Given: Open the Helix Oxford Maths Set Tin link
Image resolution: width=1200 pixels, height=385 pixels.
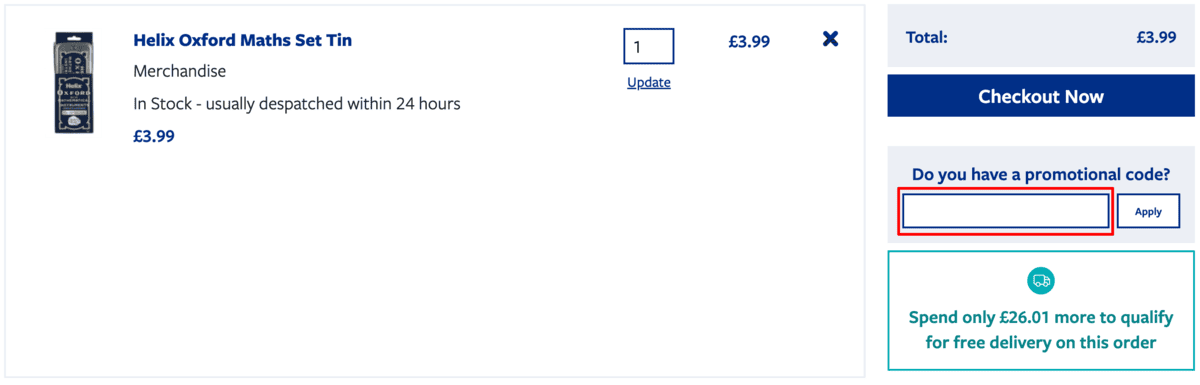Looking at the screenshot, I should tap(242, 41).
